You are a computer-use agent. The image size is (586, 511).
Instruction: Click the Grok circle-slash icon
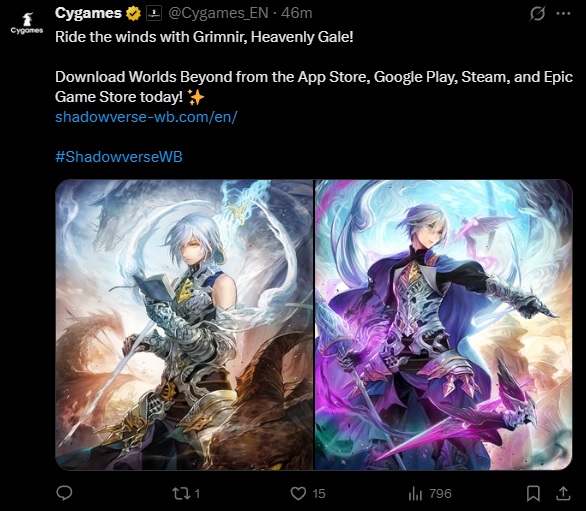pyautogui.click(x=537, y=14)
